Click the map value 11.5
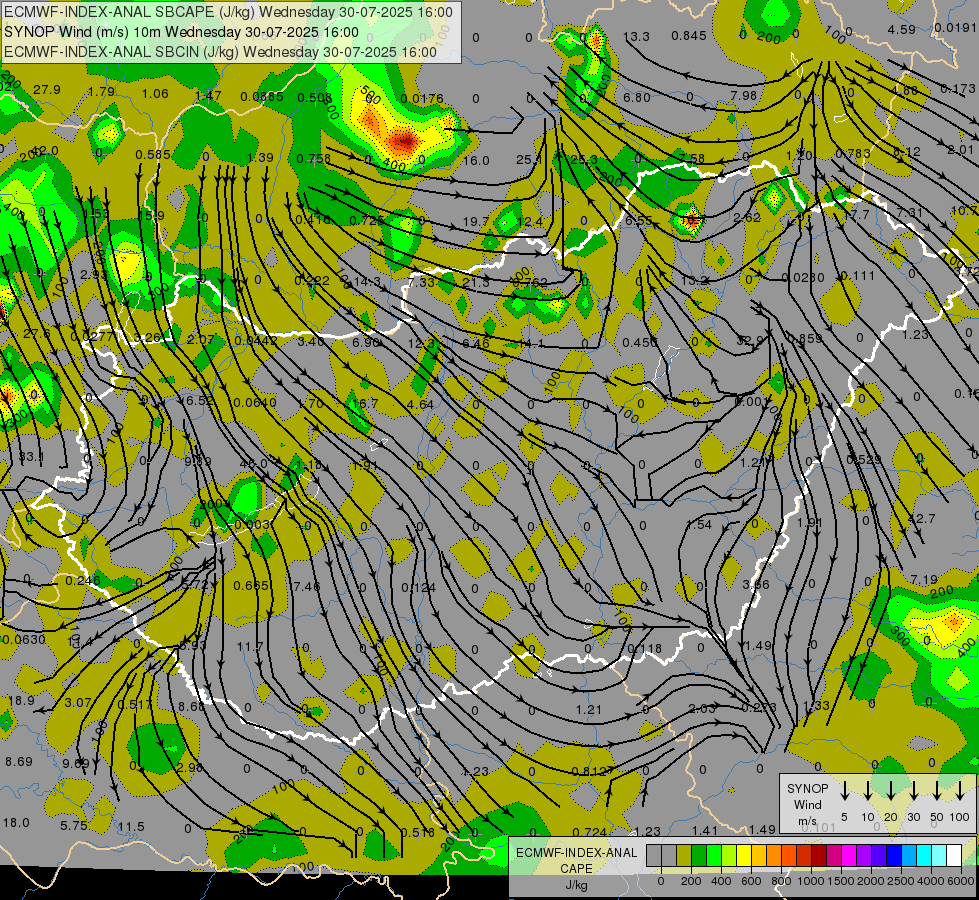The width and height of the screenshot is (979, 900). pyautogui.click(x=131, y=827)
